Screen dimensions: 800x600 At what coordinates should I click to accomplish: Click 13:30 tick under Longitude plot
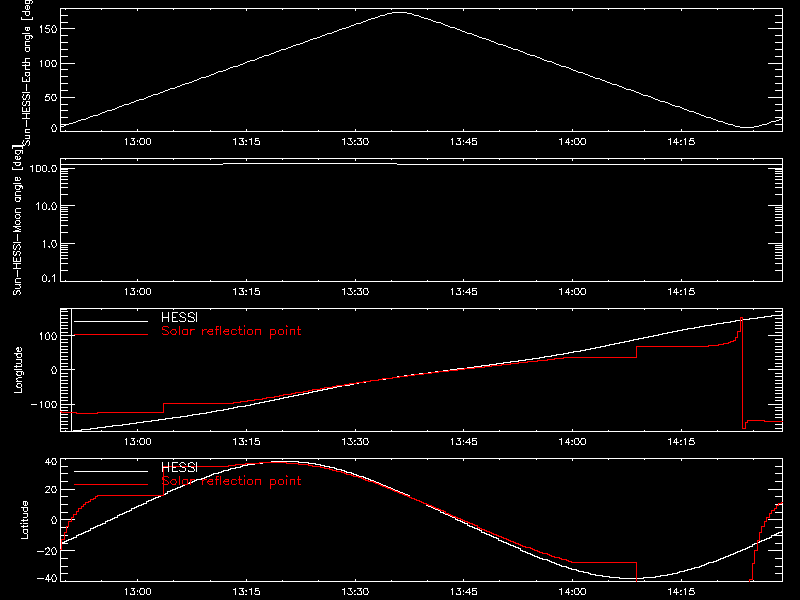click(x=355, y=442)
